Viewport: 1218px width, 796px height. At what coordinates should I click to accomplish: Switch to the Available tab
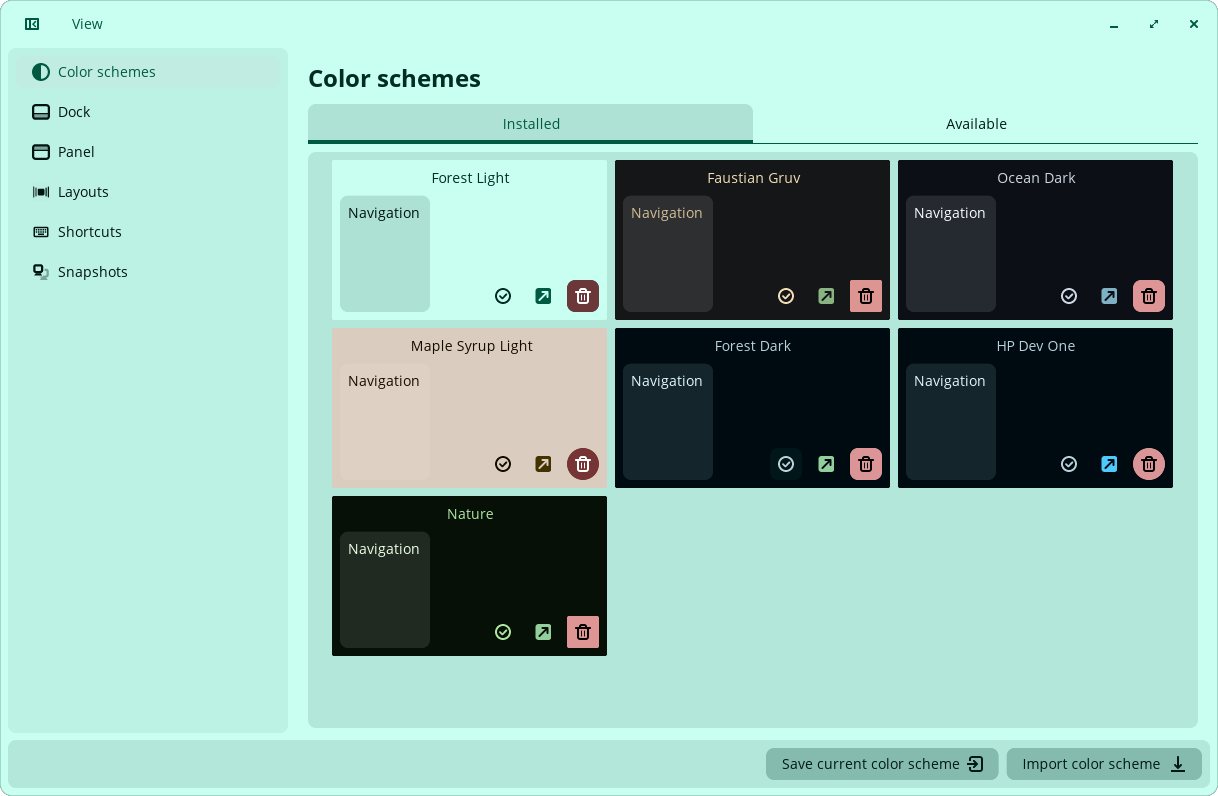(x=976, y=124)
